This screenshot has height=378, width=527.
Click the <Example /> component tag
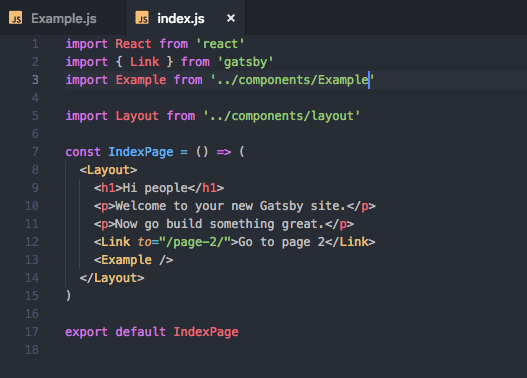133,260
